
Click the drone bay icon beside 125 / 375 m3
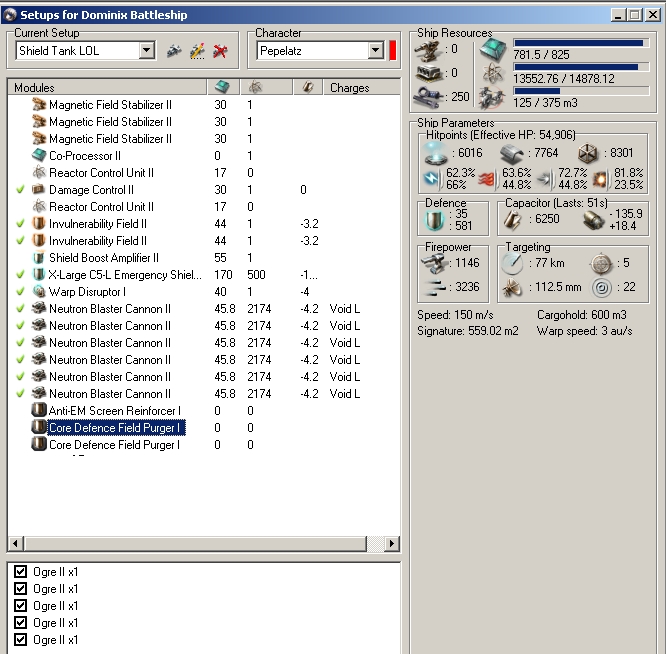[492, 97]
